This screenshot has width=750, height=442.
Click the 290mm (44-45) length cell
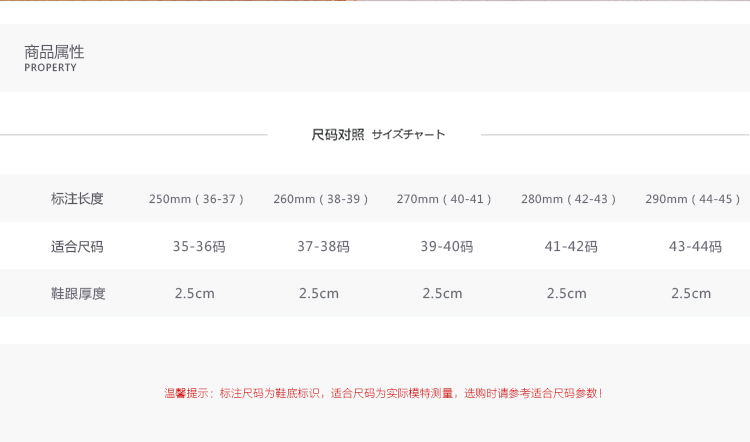[692, 199]
